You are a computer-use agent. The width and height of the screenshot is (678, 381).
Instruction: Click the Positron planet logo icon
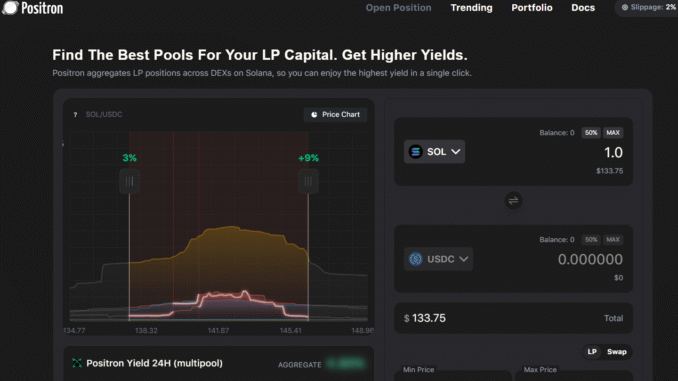point(10,7)
